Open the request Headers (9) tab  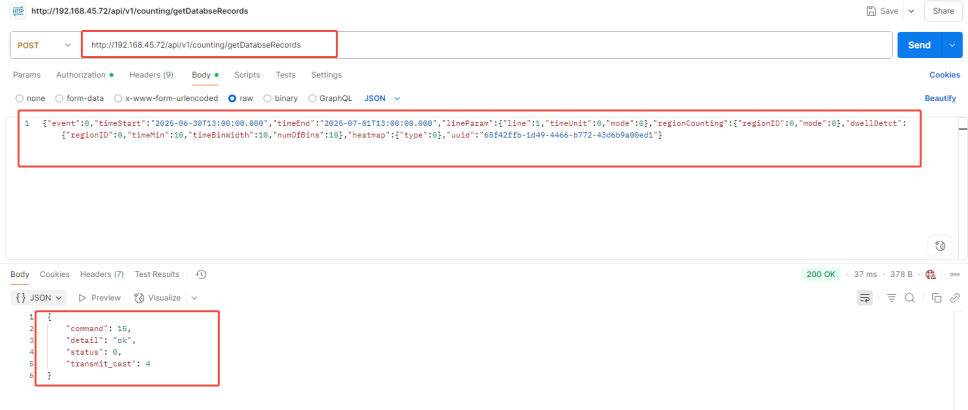(151, 75)
